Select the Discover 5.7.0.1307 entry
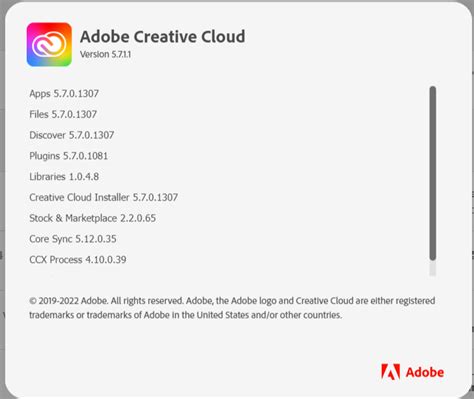474x399 pixels. tap(72, 135)
